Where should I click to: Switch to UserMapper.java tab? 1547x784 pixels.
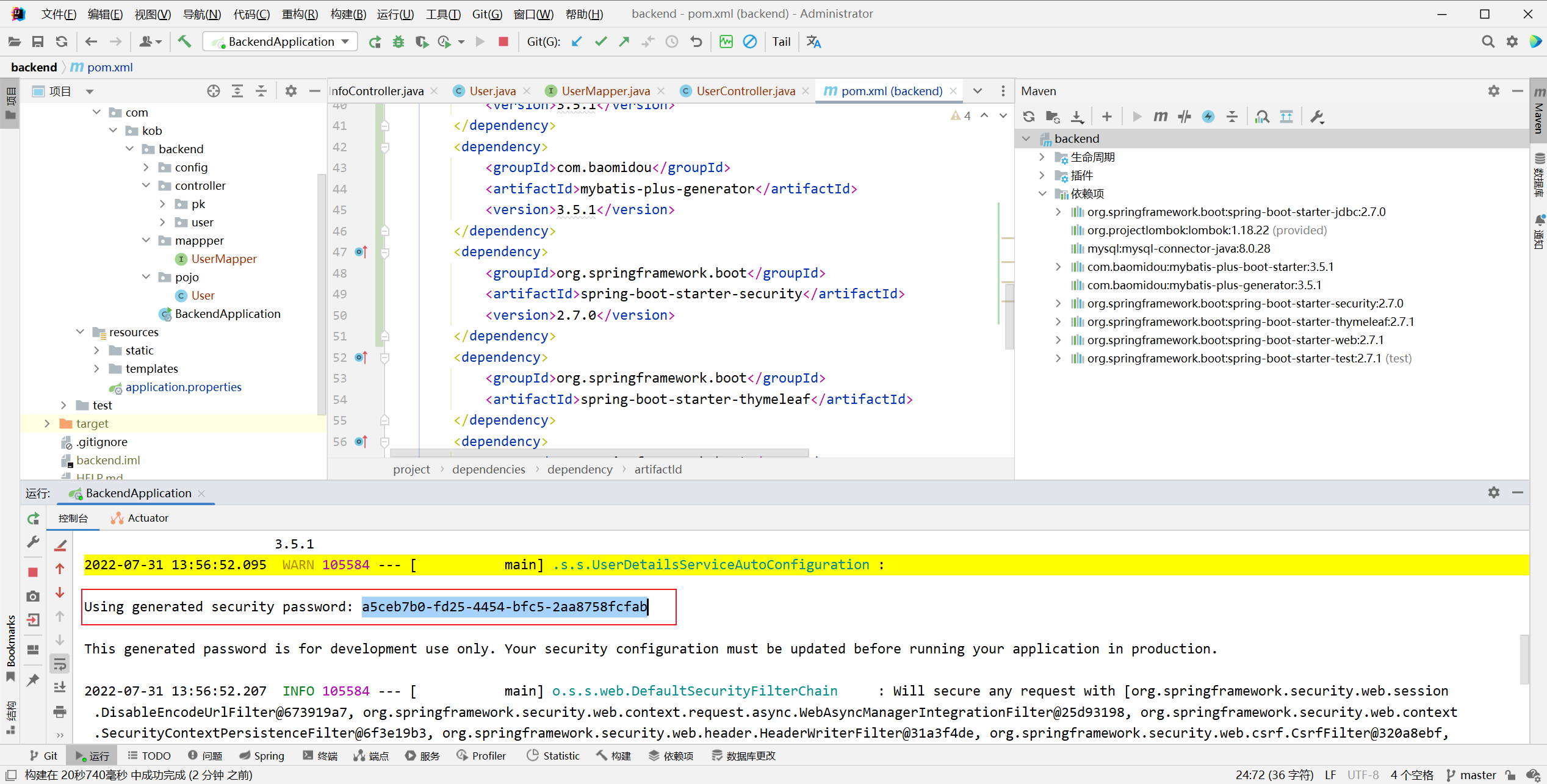tap(605, 91)
